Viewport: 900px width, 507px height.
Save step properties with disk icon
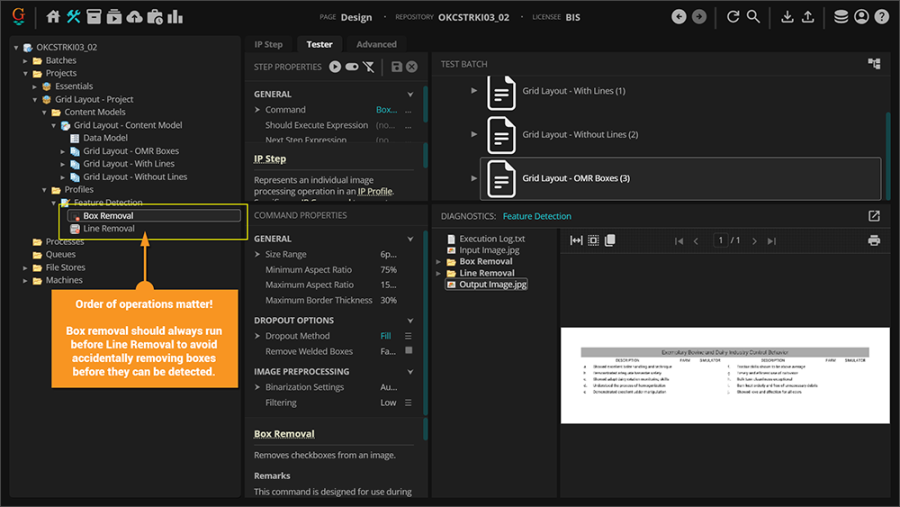[397, 66]
